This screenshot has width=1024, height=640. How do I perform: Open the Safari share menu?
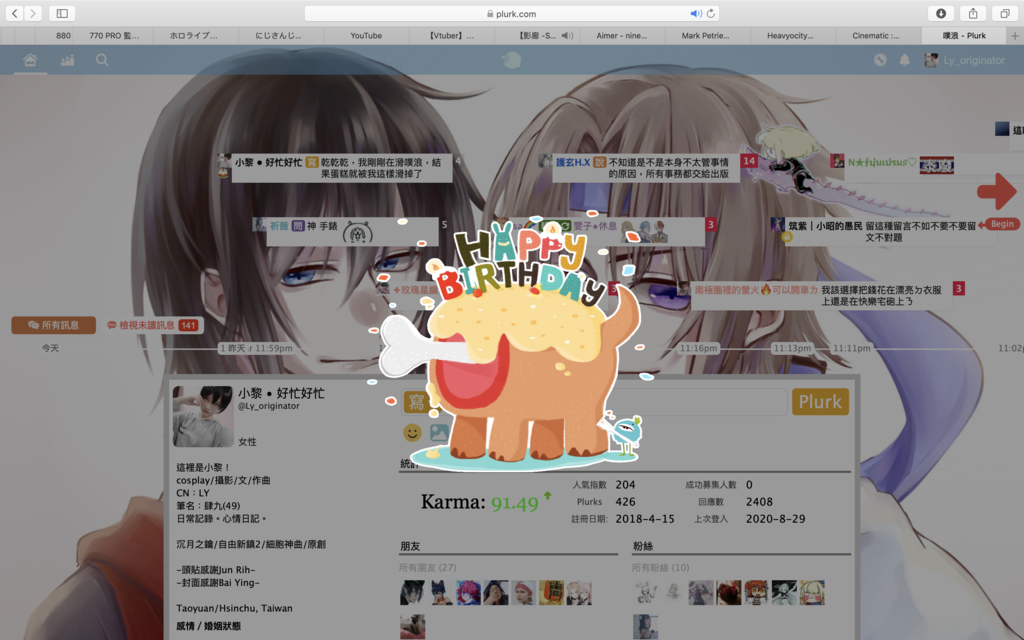pos(973,13)
